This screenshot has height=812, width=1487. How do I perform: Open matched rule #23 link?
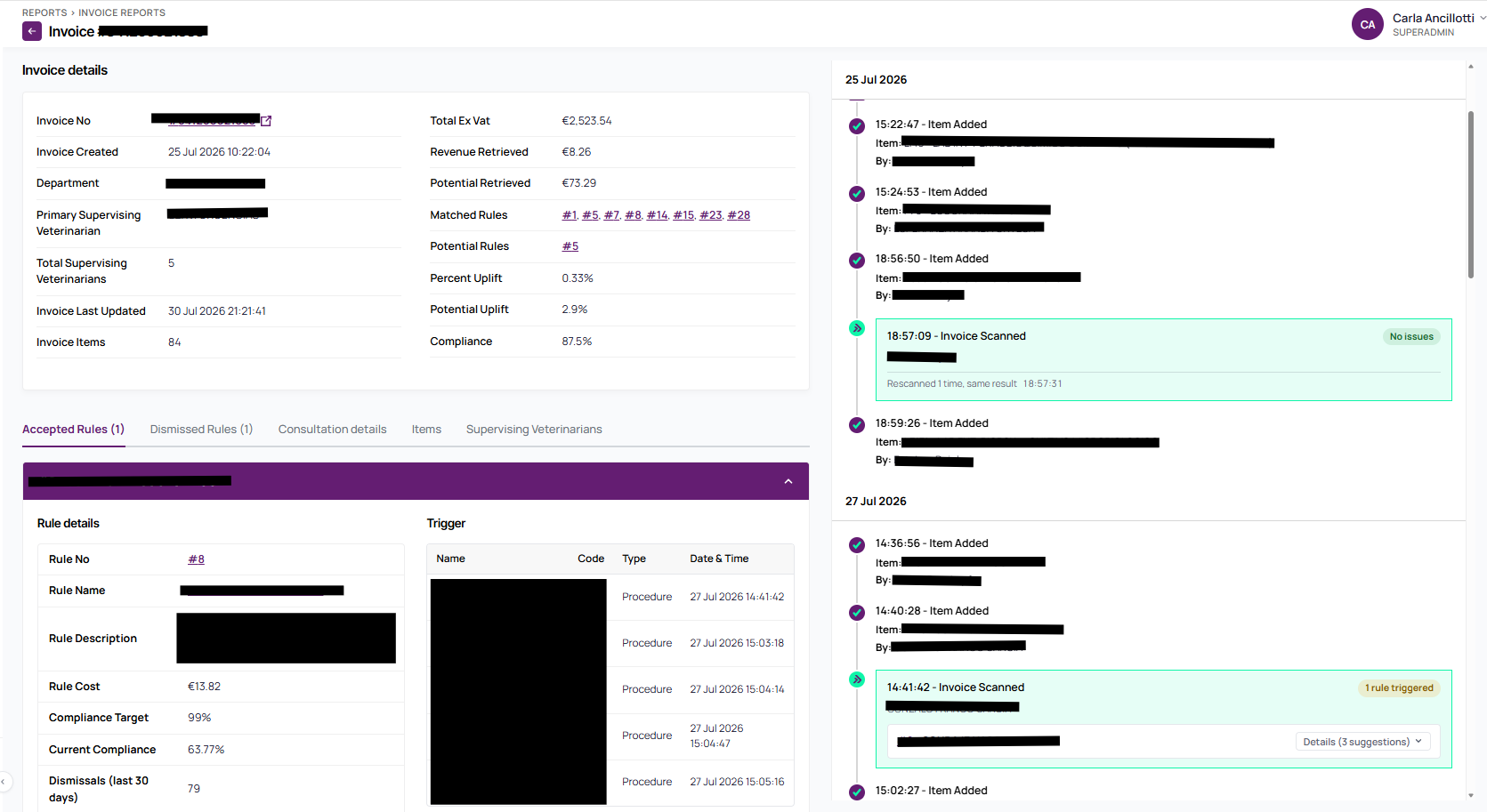711,215
